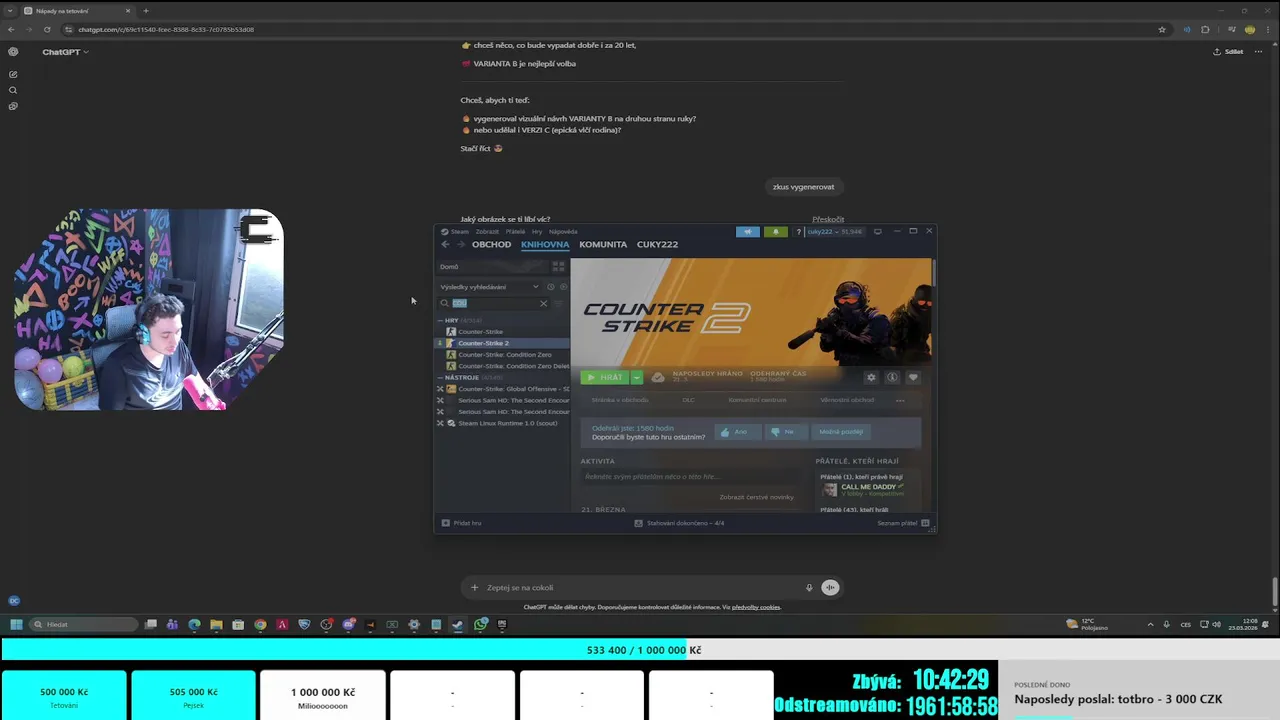Reload the browser page
The width and height of the screenshot is (1280, 720).
pos(47,29)
